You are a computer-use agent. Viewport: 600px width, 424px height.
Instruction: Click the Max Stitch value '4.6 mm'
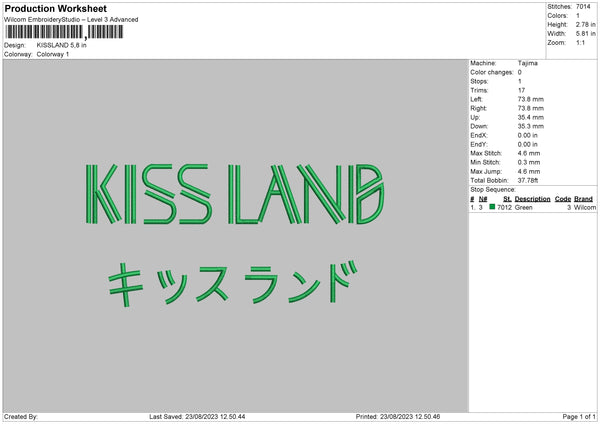pyautogui.click(x=529, y=153)
